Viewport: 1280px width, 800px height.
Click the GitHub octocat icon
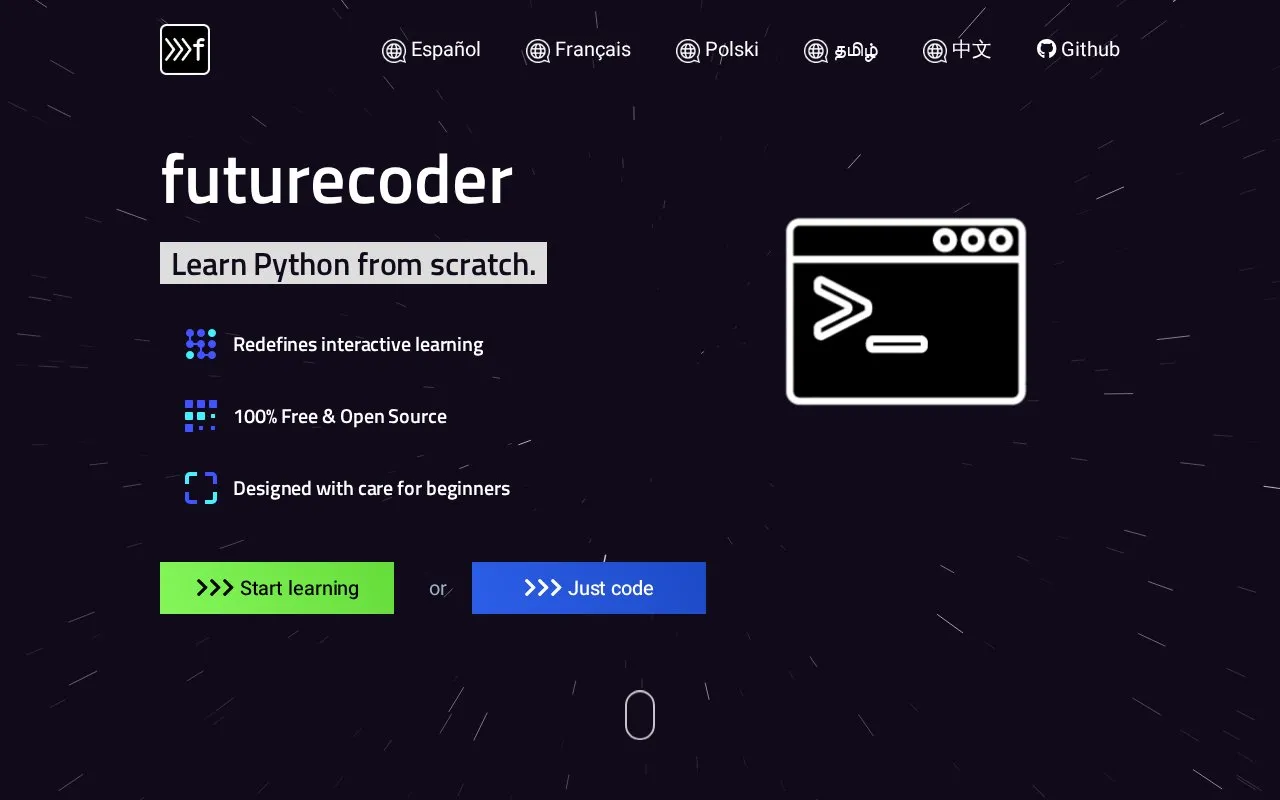[x=1046, y=49]
